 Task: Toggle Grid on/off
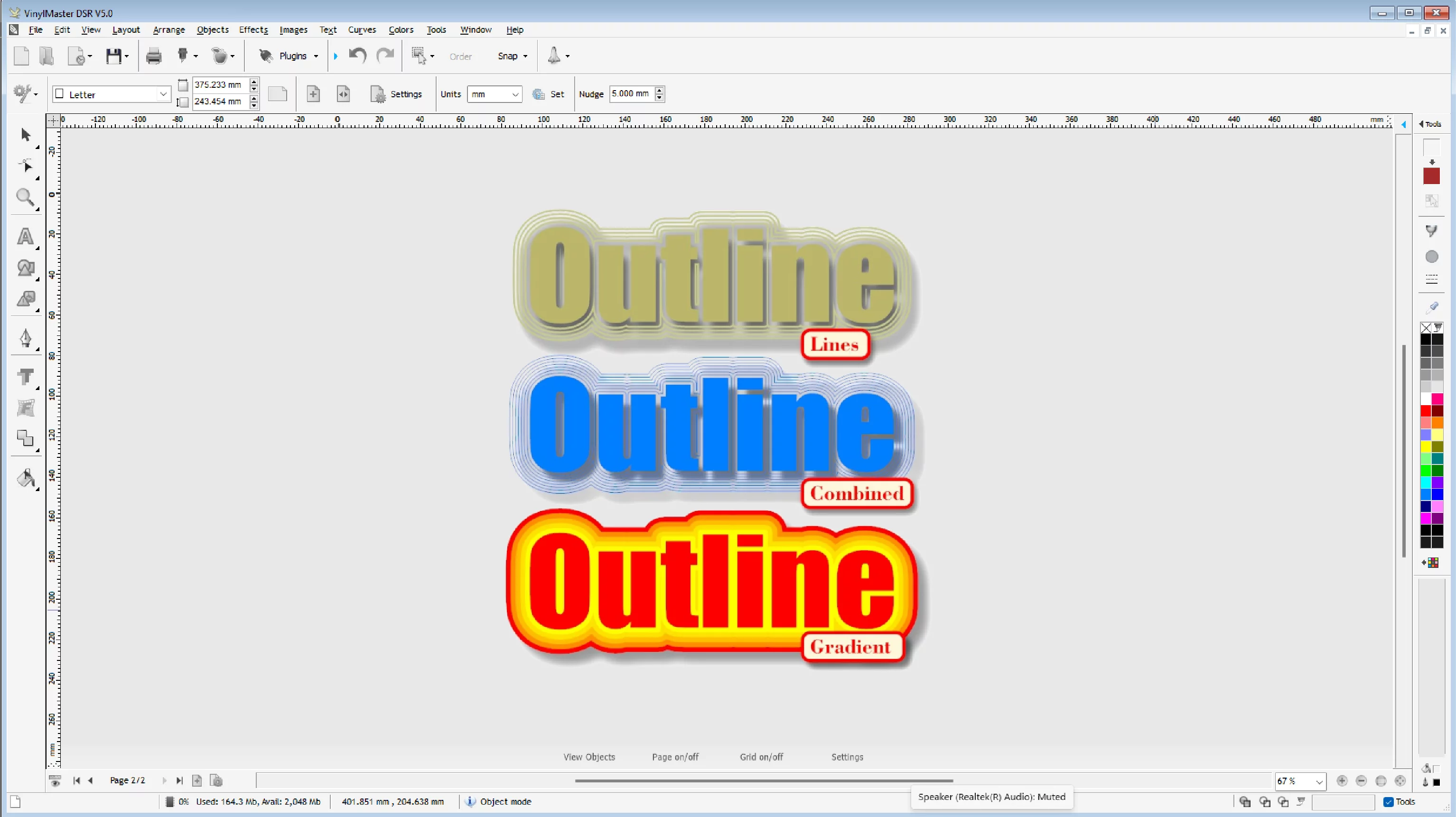click(x=761, y=757)
